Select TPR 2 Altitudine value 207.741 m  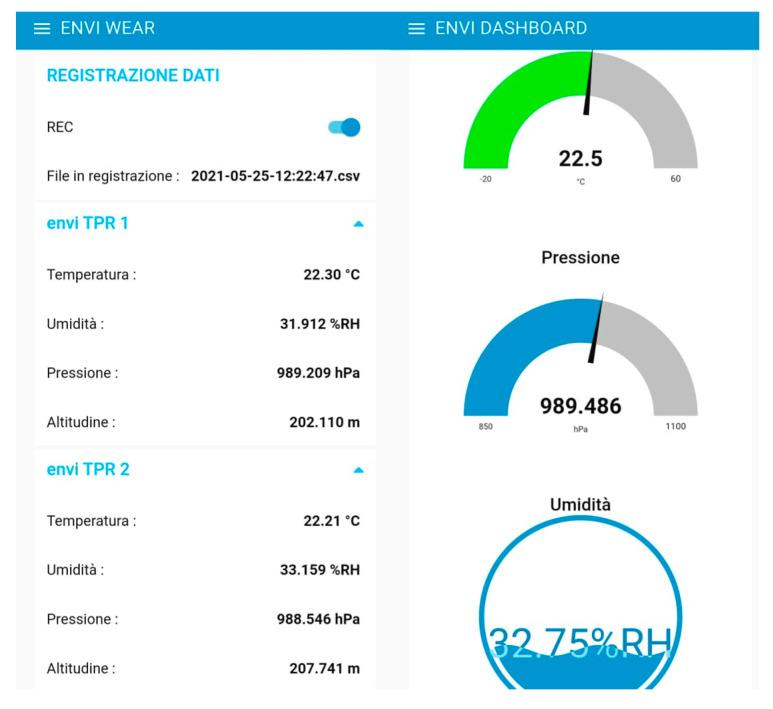(324, 668)
